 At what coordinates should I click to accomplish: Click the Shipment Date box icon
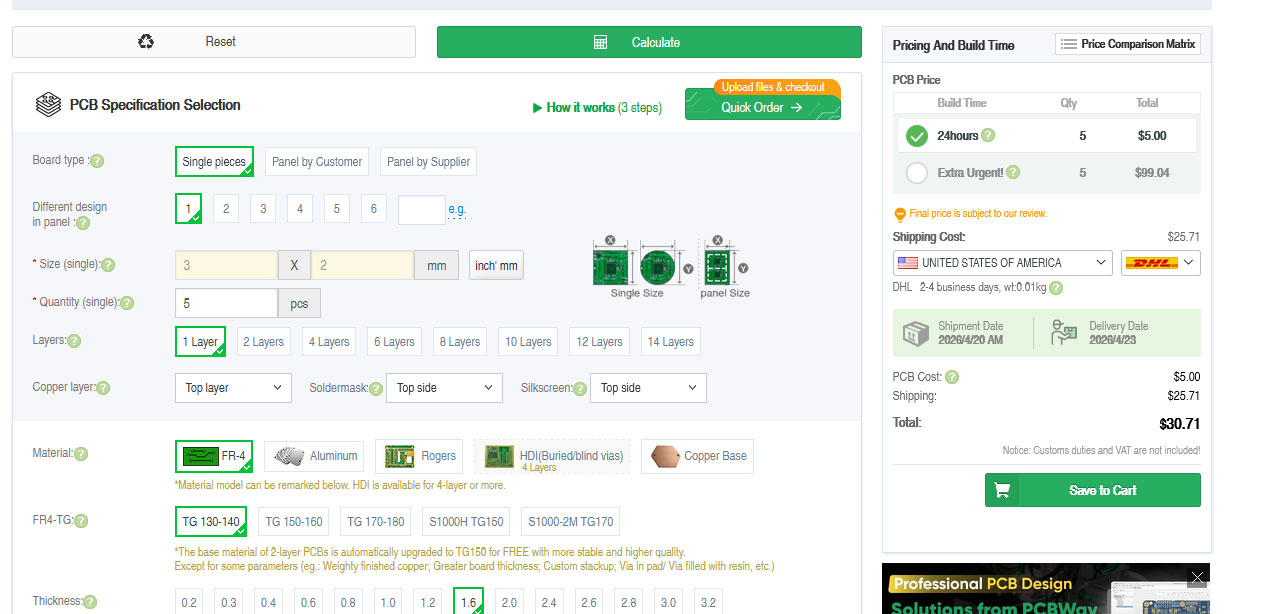pos(916,333)
